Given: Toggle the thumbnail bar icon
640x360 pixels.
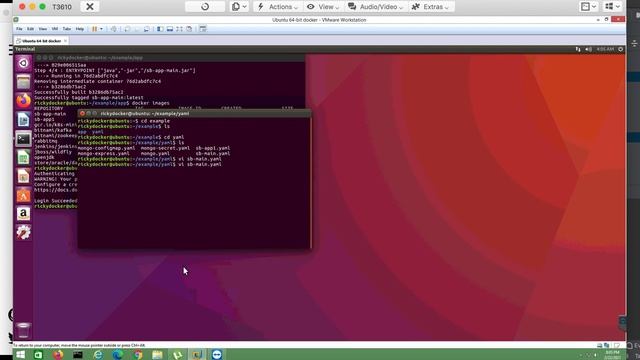Looking at the screenshot, I should coord(170,29).
